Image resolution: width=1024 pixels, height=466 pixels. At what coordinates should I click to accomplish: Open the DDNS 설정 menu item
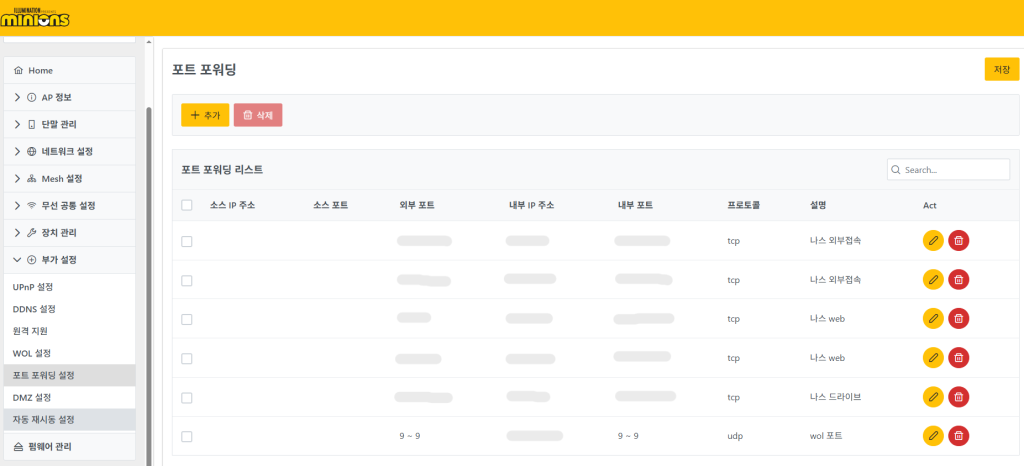click(35, 309)
